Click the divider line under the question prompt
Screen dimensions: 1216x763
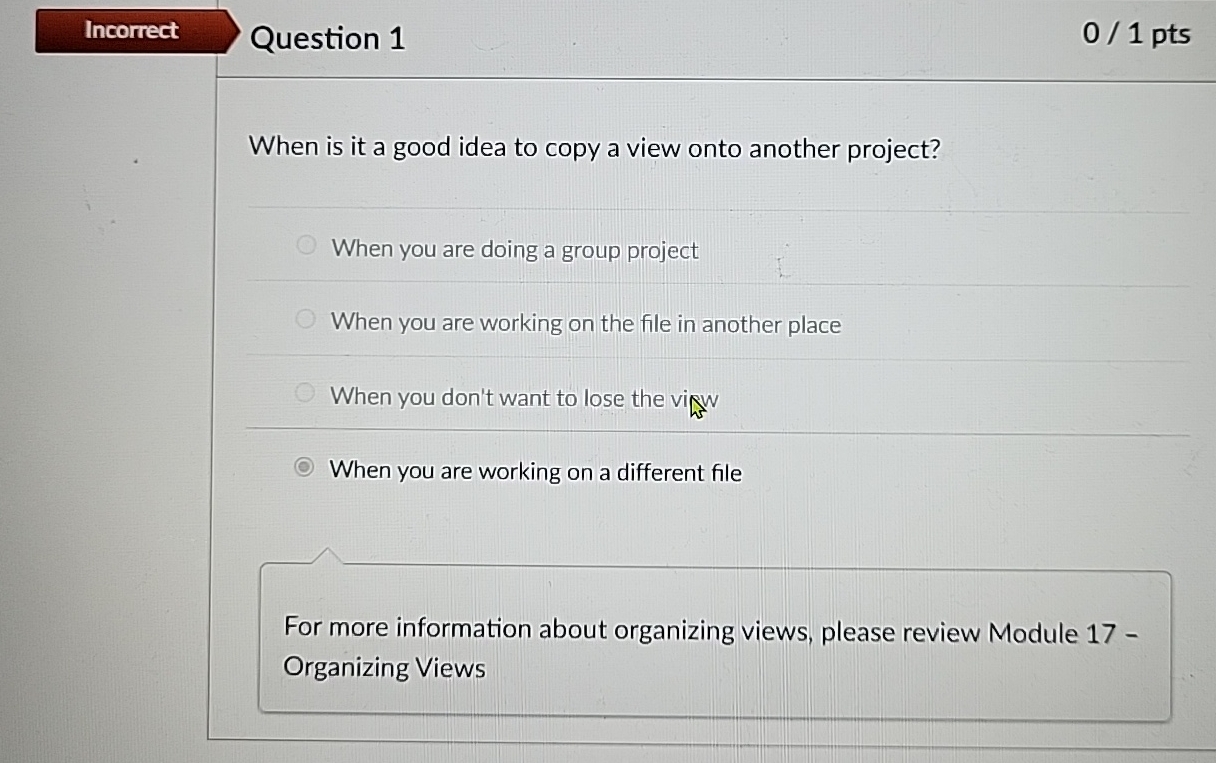[715, 206]
